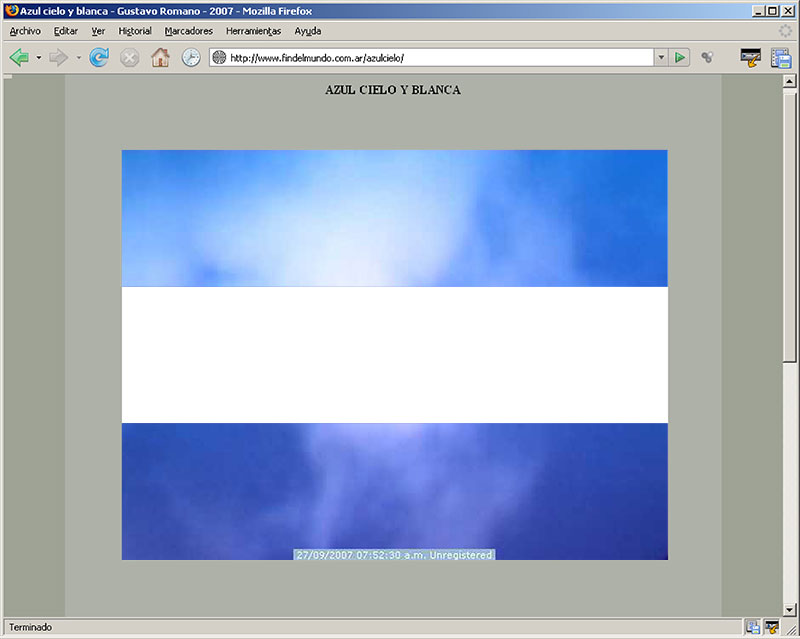Screen dimensions: 800x639
Task: Open the forward history dropdown arrow
Action: click(x=79, y=58)
